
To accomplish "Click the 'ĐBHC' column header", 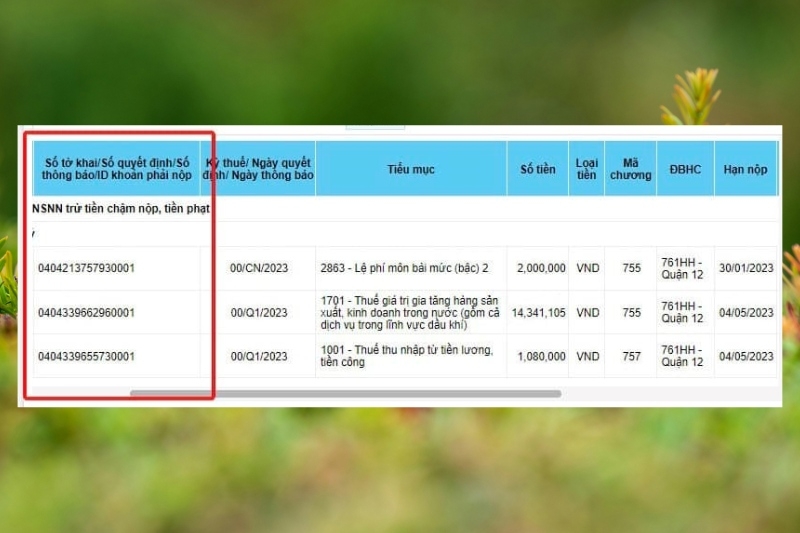I will pos(685,169).
